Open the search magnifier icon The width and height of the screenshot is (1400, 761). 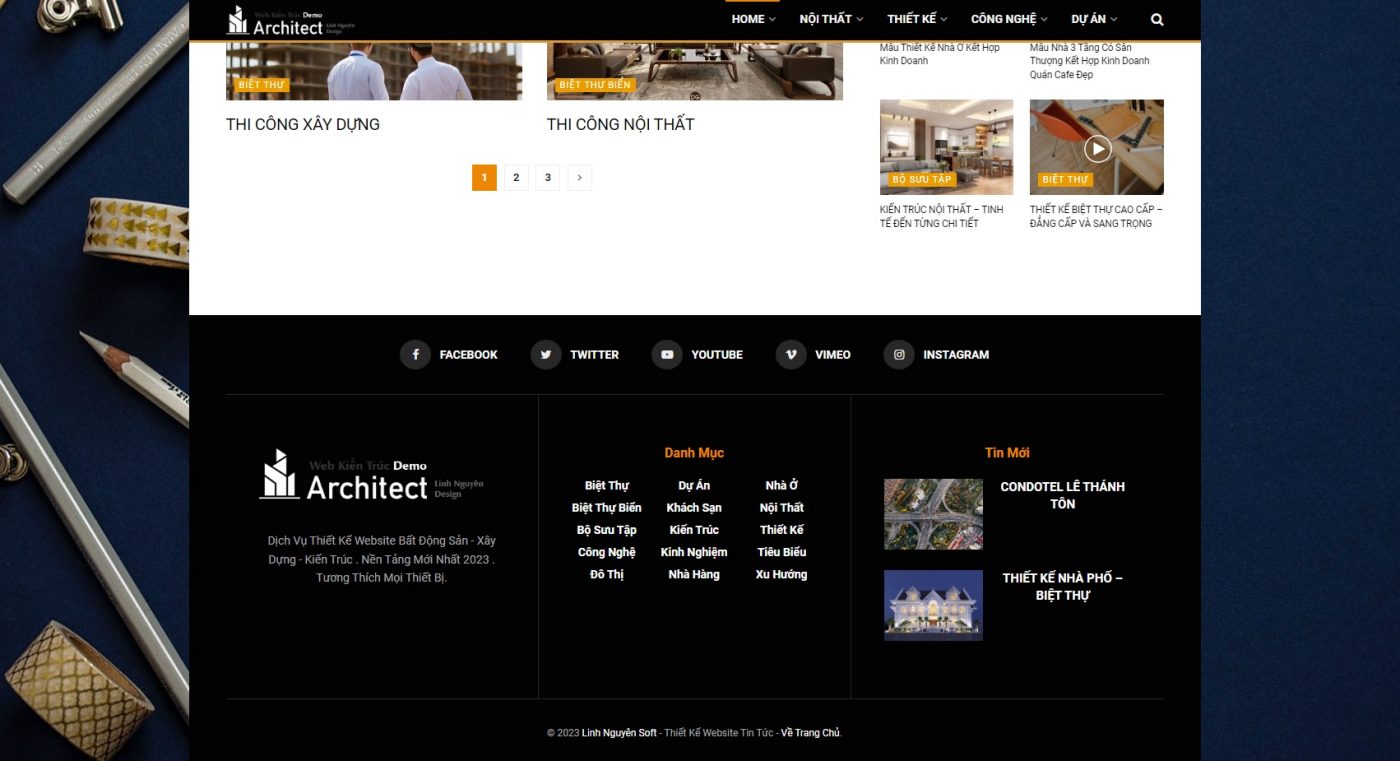tap(1157, 19)
